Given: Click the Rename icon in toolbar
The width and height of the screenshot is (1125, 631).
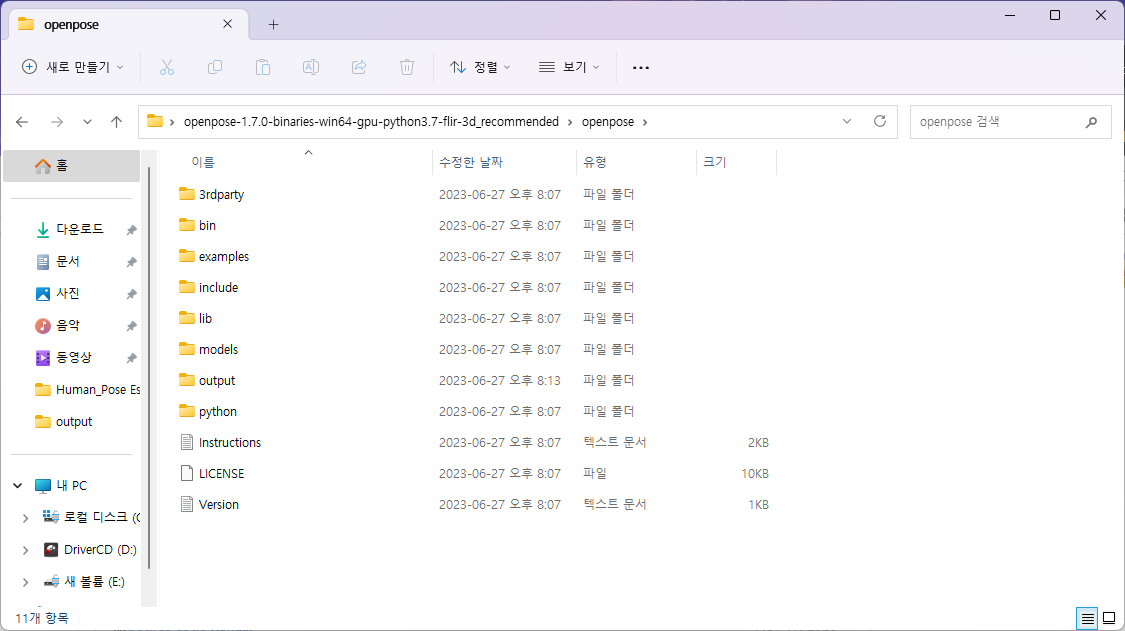Looking at the screenshot, I should coord(311,67).
